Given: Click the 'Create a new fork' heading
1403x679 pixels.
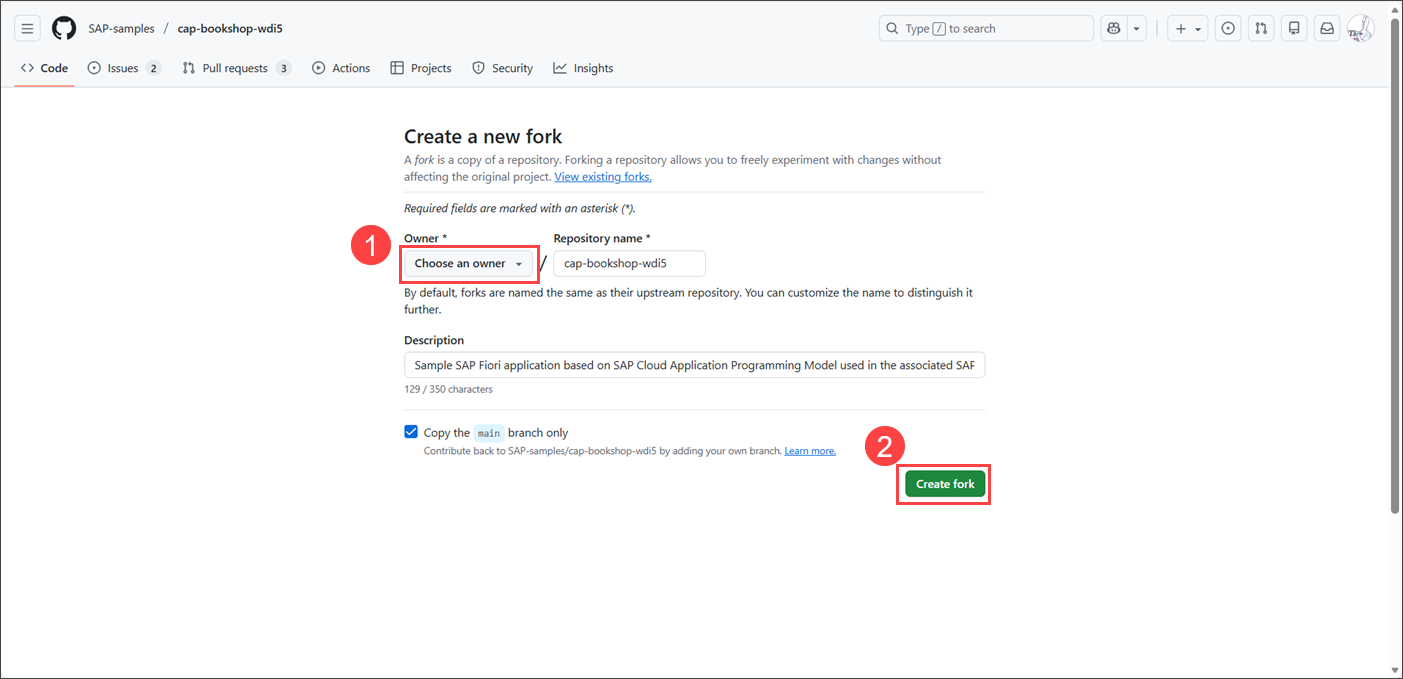Looking at the screenshot, I should pos(483,136).
